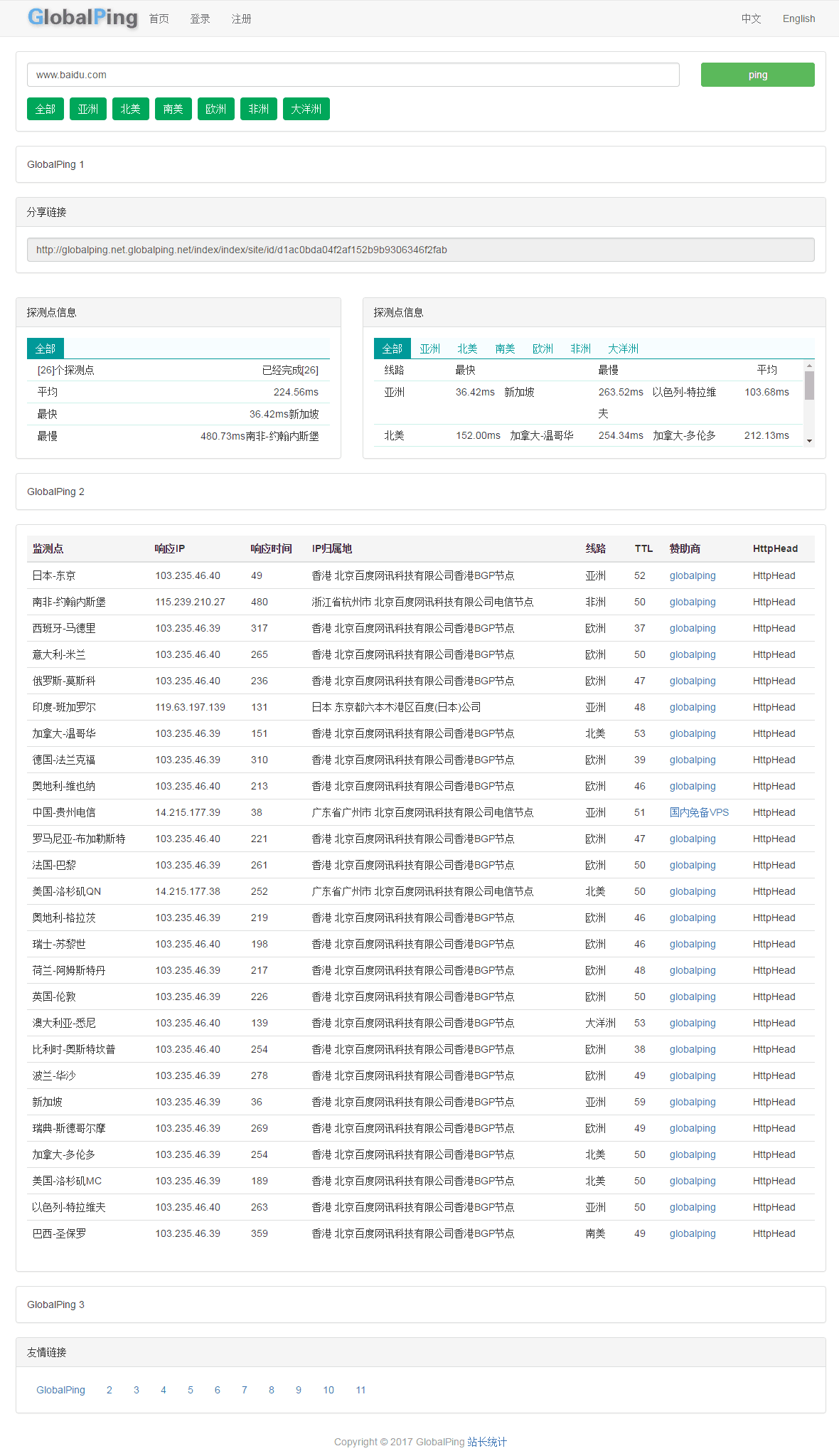Open the 站长统计 footer link

tap(487, 1442)
